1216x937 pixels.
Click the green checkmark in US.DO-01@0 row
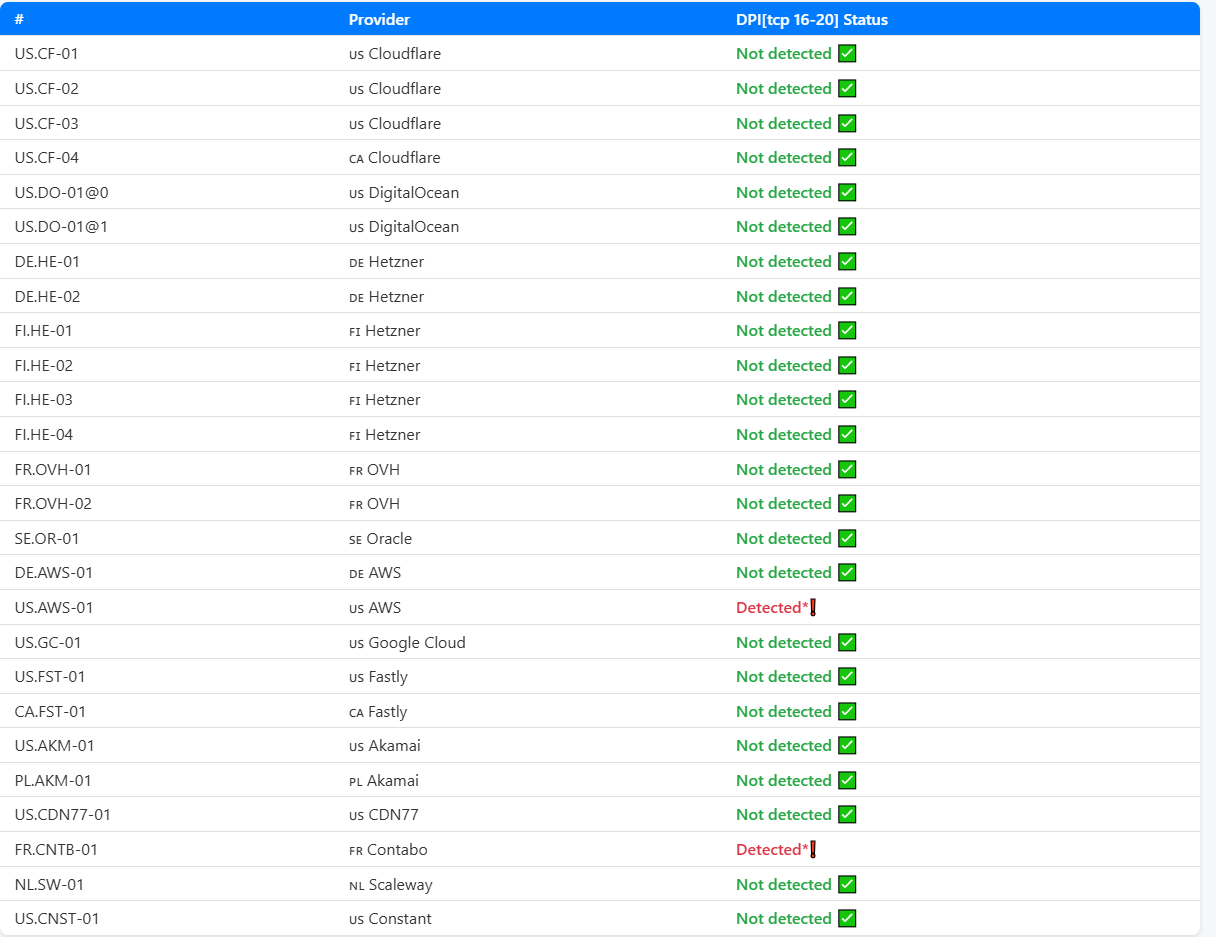847,192
